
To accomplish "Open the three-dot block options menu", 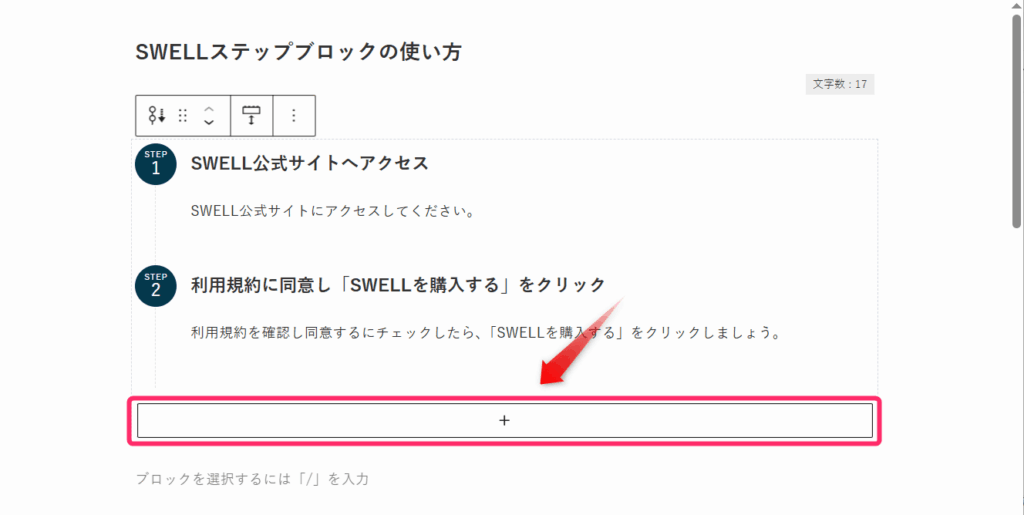I will pos(294,115).
